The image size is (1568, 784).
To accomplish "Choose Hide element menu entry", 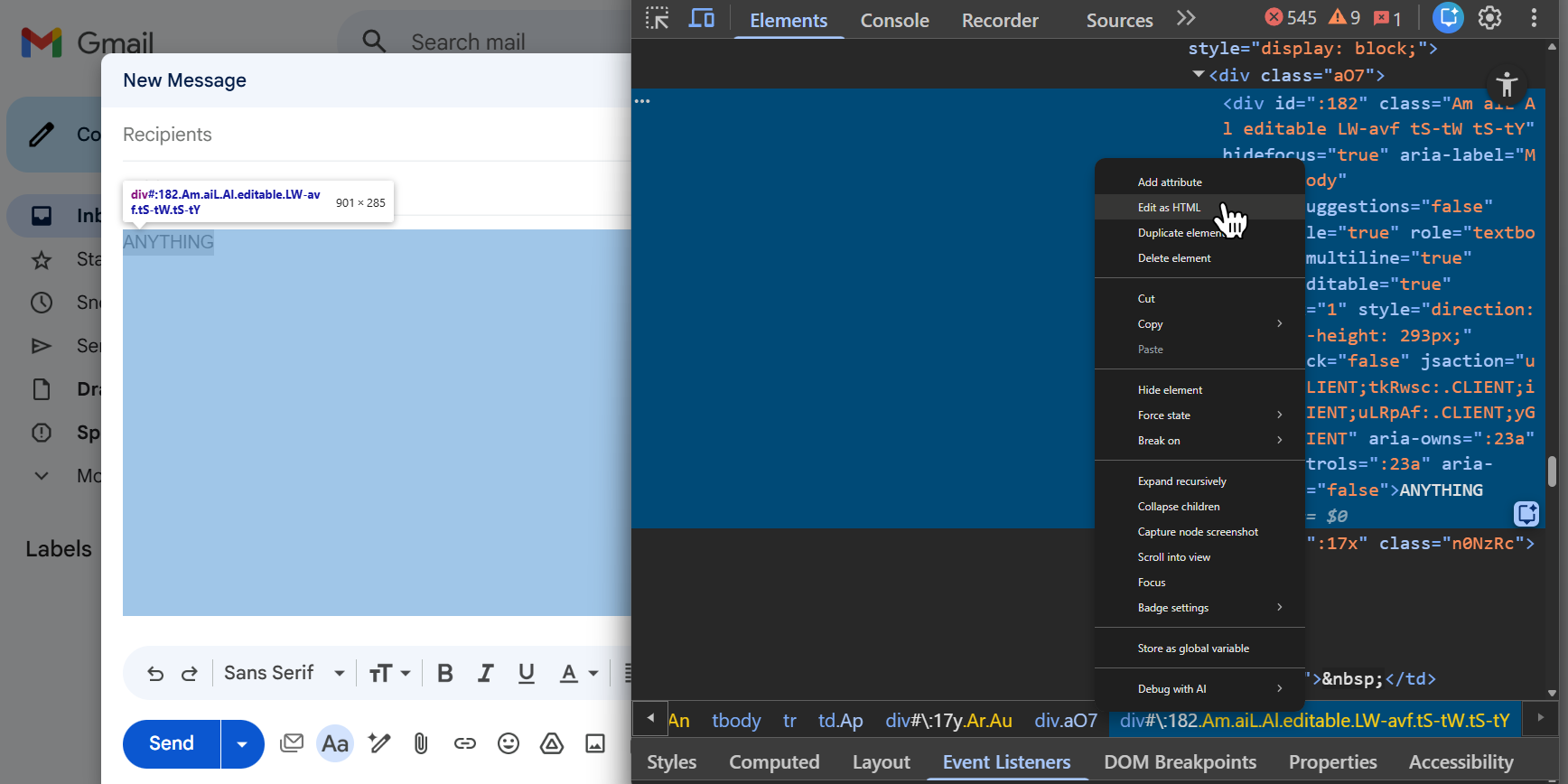I will pos(1199,390).
